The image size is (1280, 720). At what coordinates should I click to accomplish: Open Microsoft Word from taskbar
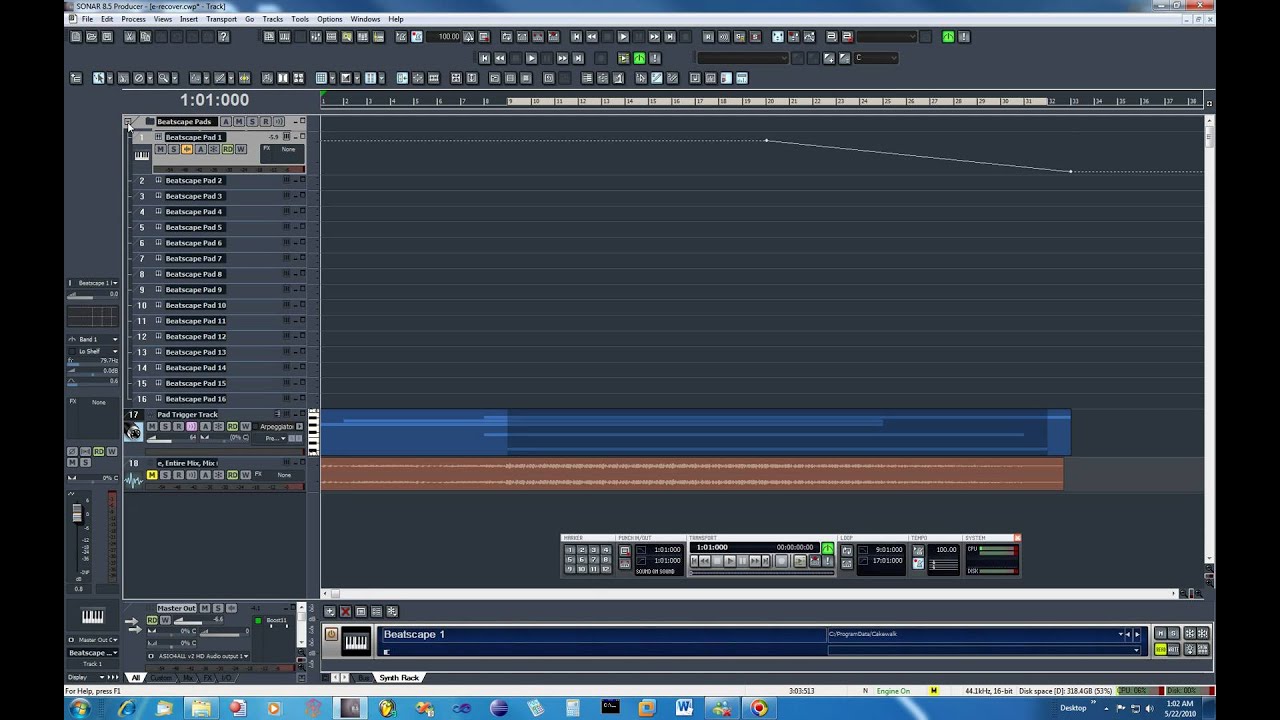pos(684,708)
